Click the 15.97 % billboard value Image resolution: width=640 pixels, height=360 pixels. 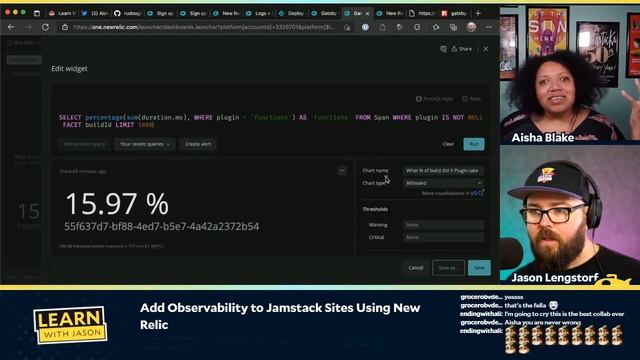click(117, 204)
